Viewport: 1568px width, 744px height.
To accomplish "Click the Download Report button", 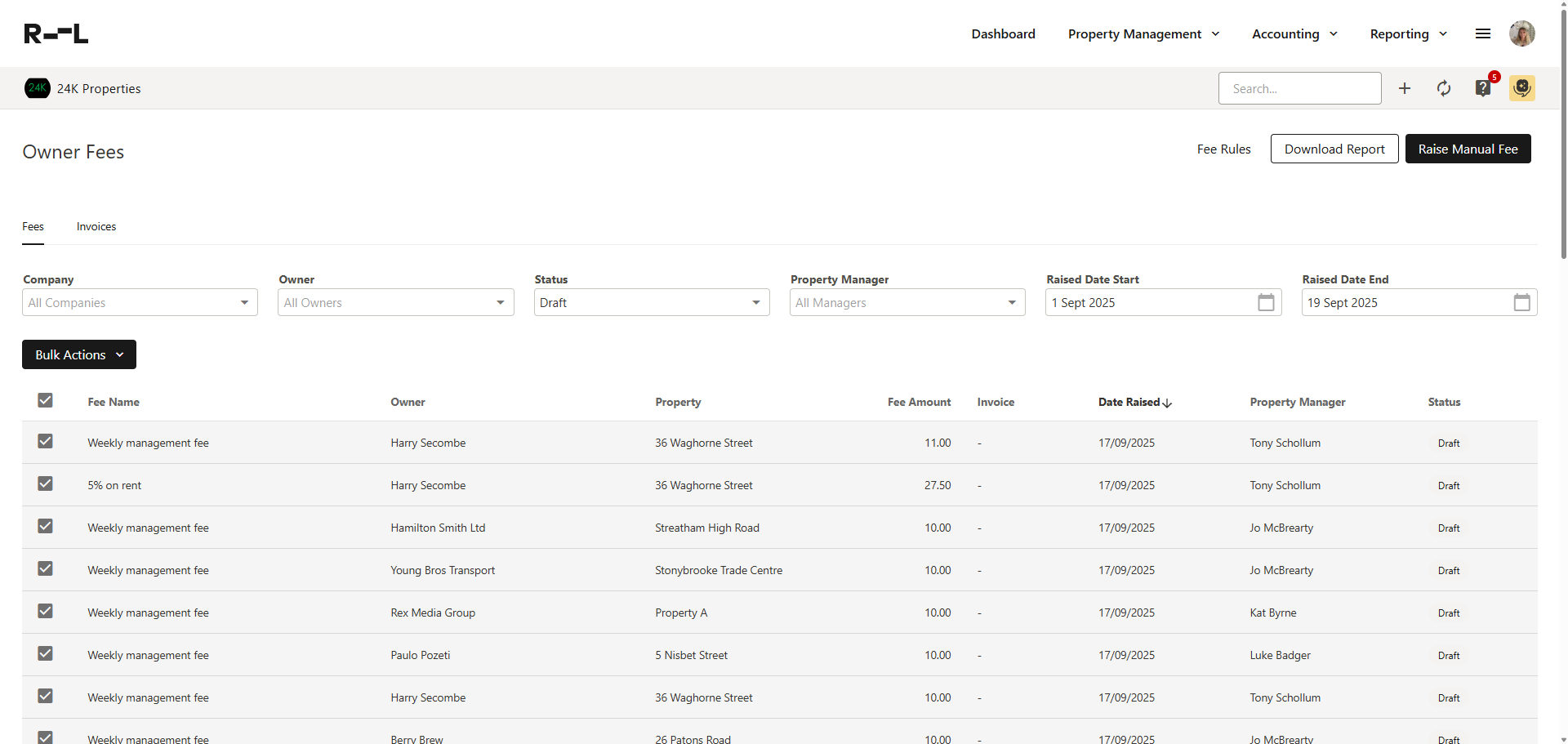I will [1334, 149].
